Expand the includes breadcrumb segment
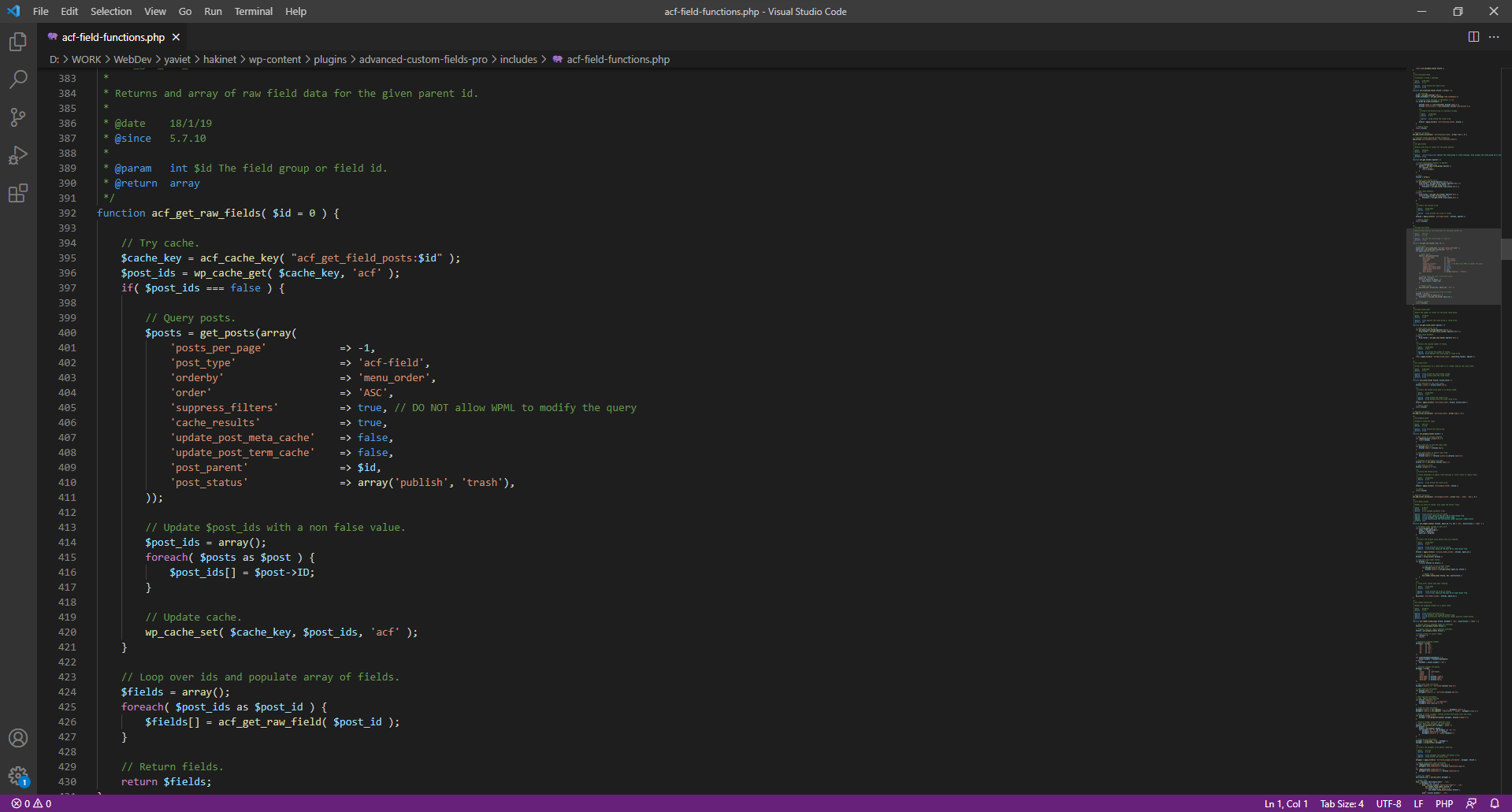1512x812 pixels. [x=518, y=60]
